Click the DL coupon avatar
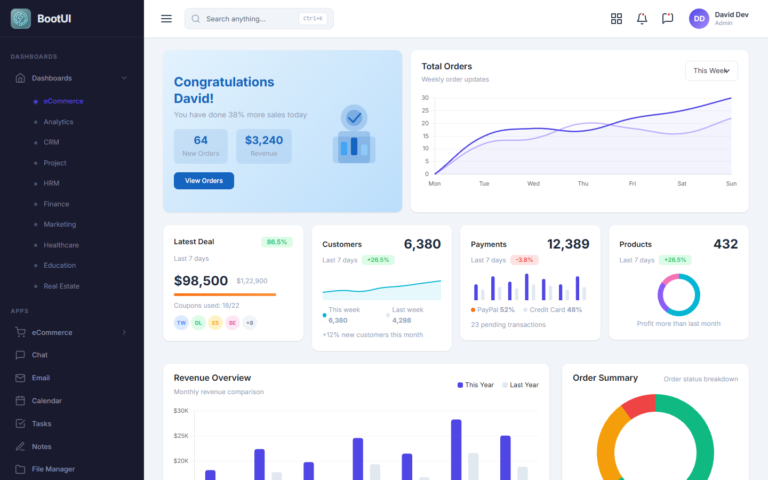This screenshot has height=480, width=768. point(198,323)
